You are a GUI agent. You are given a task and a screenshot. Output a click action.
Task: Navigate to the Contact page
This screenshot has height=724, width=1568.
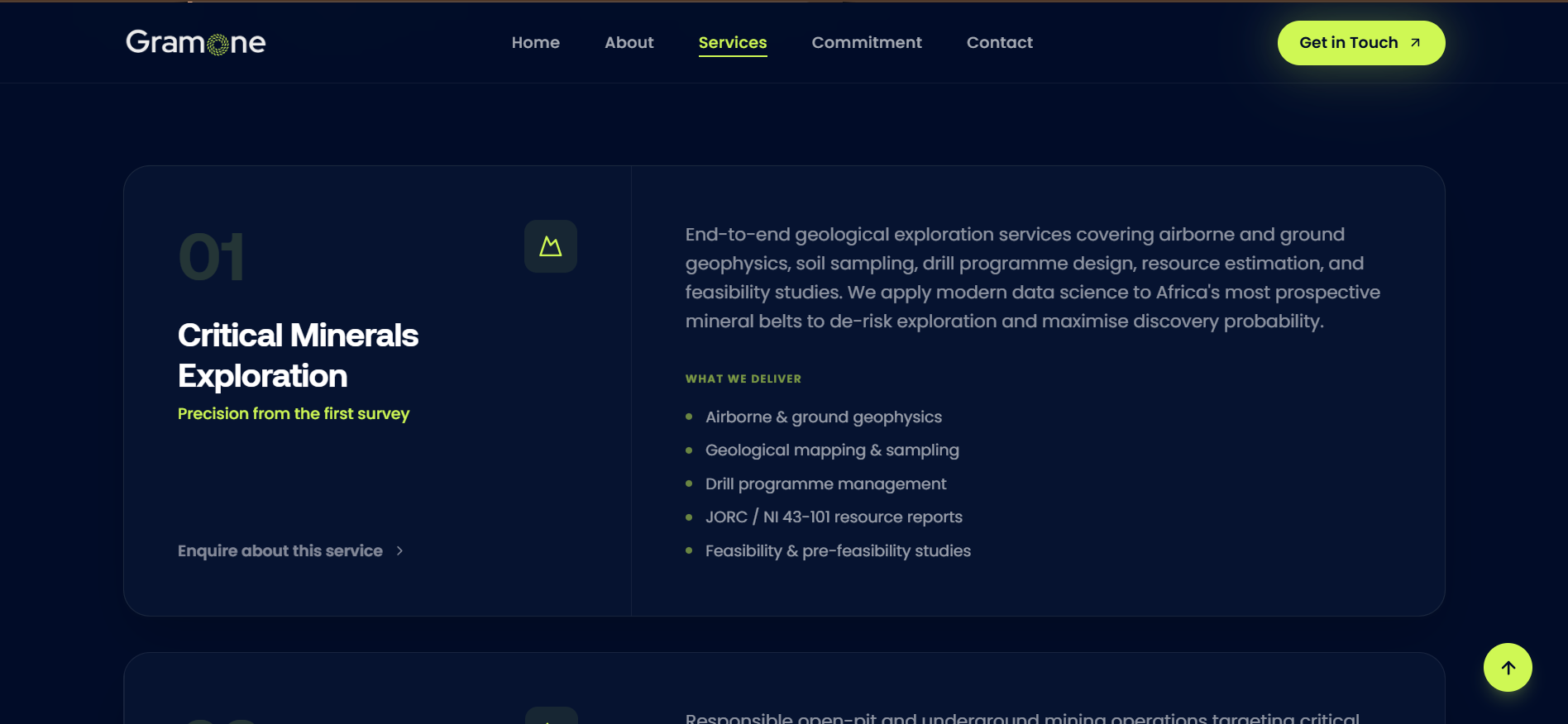(1000, 42)
